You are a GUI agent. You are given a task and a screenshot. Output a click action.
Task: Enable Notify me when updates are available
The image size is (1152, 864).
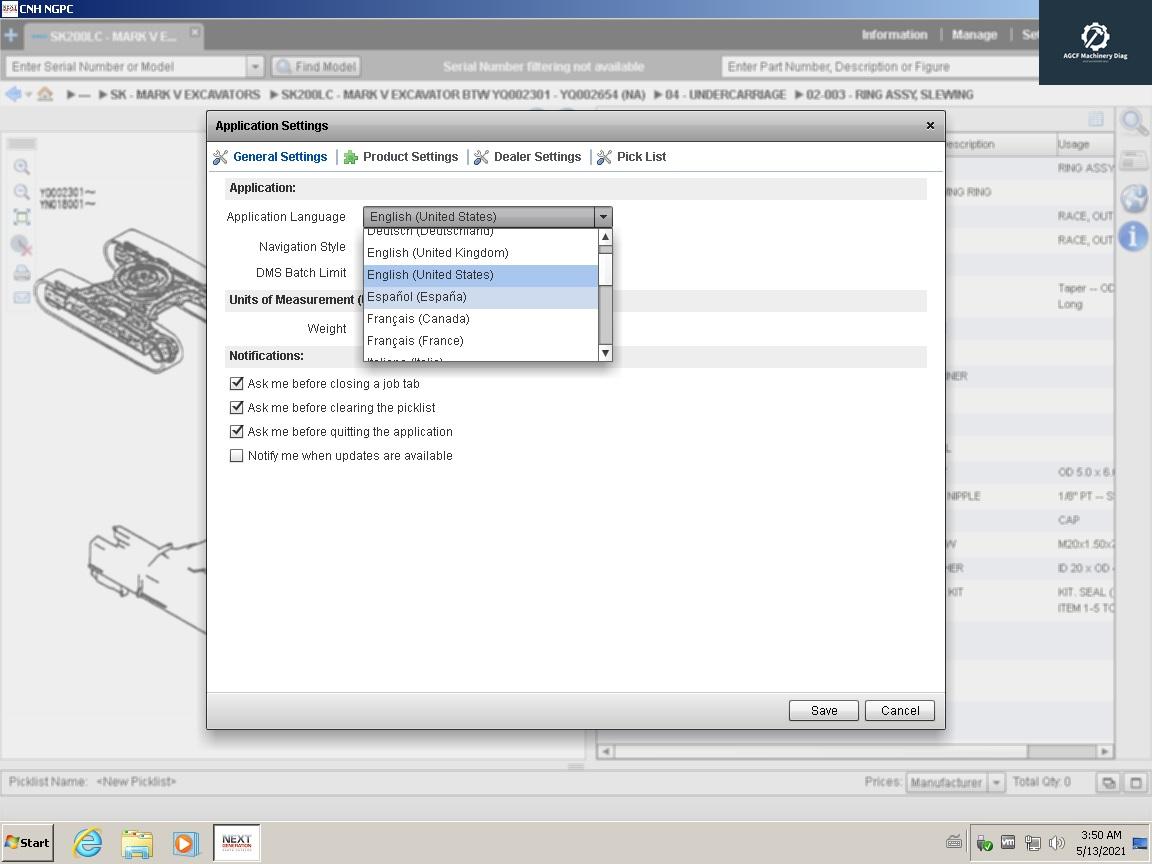click(236, 455)
